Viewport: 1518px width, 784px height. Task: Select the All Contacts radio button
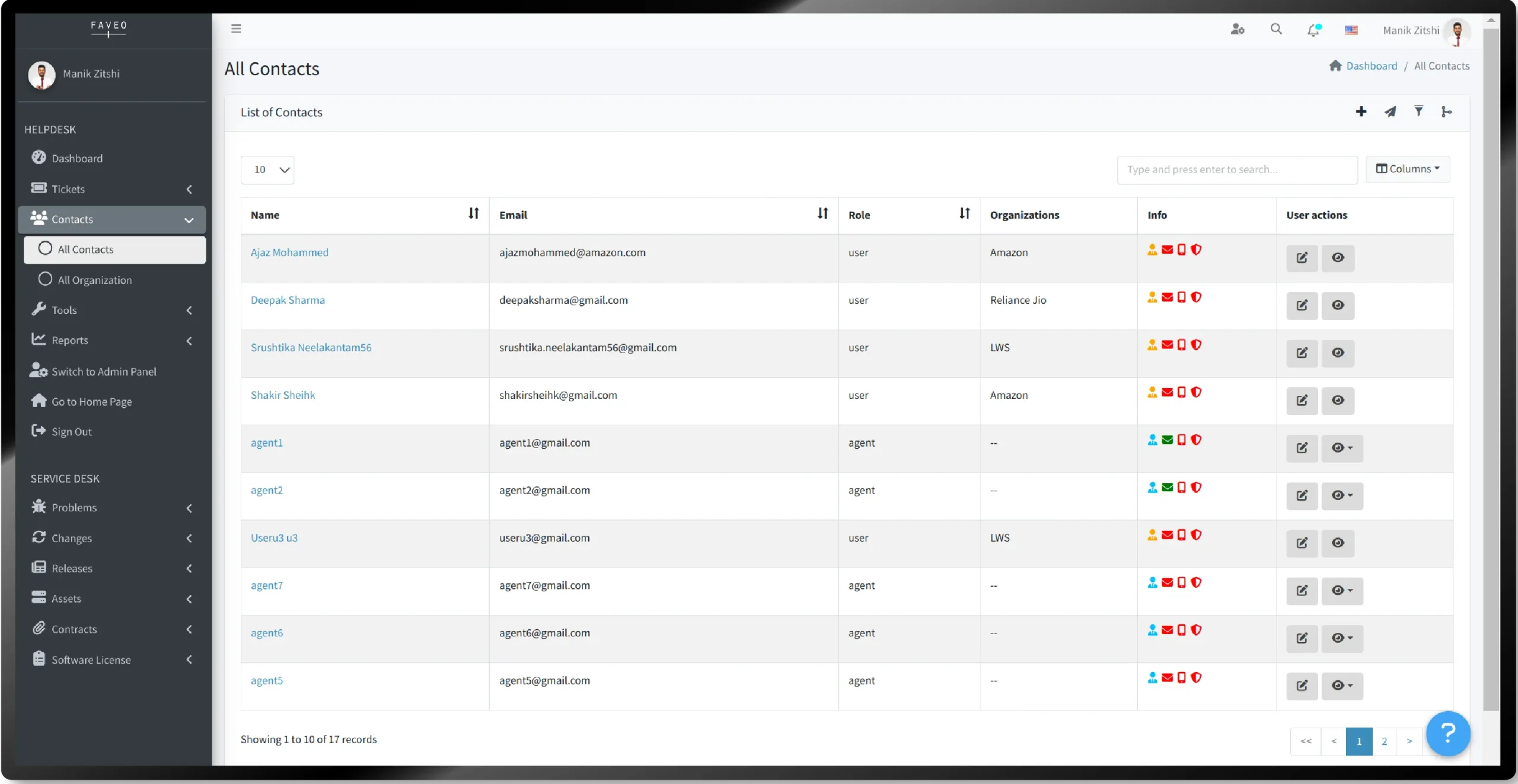46,249
